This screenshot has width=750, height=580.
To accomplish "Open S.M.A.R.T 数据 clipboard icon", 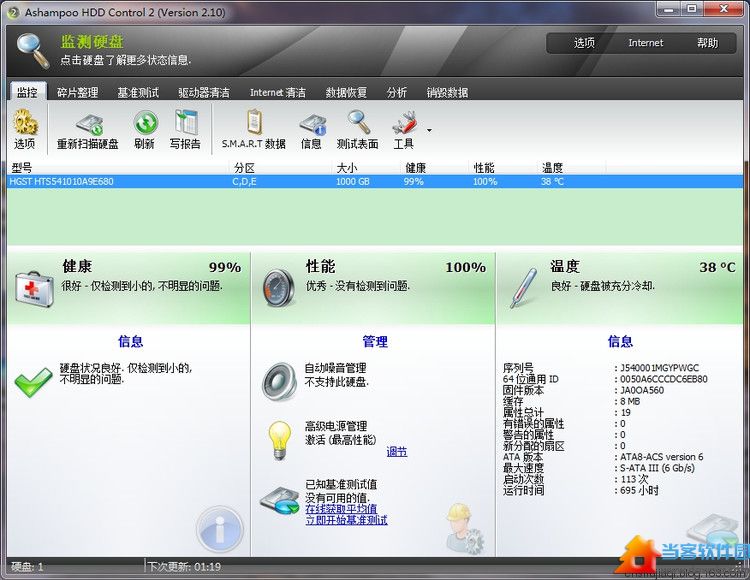I will tap(254, 122).
